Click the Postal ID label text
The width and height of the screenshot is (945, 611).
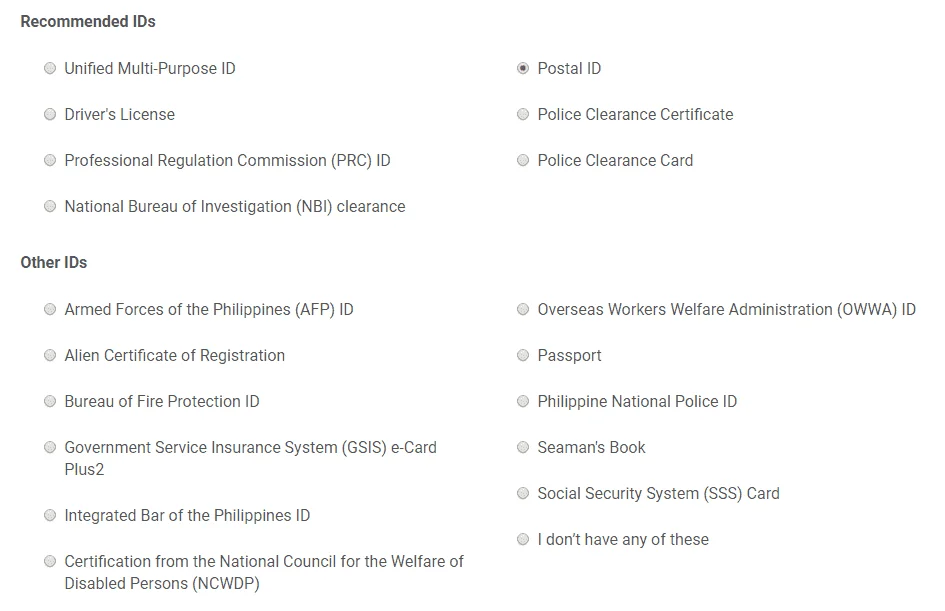[x=569, y=69]
